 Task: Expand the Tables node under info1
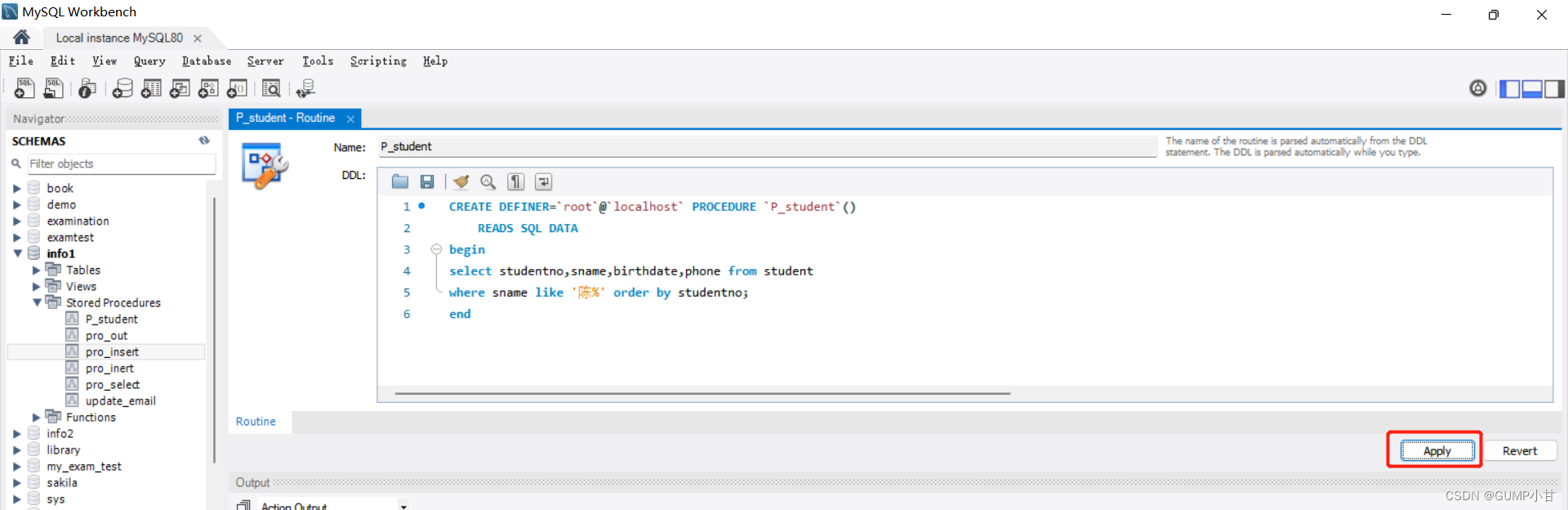click(36, 270)
